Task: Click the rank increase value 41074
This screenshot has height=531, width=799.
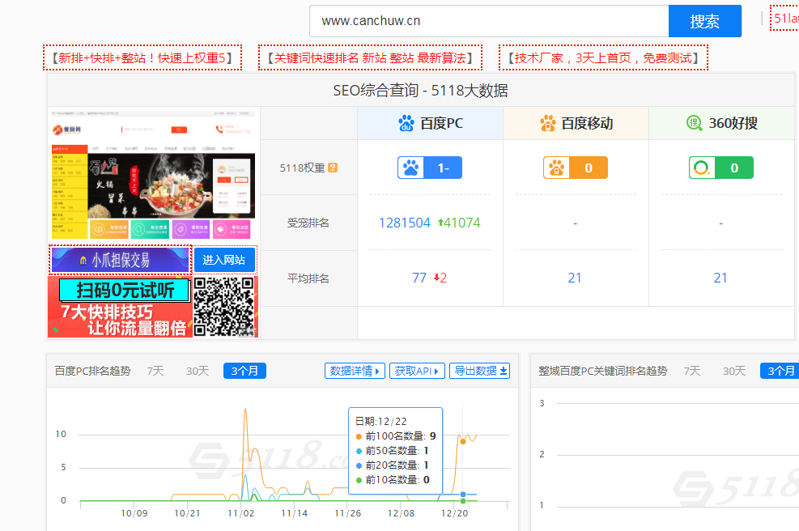Action: pos(459,223)
